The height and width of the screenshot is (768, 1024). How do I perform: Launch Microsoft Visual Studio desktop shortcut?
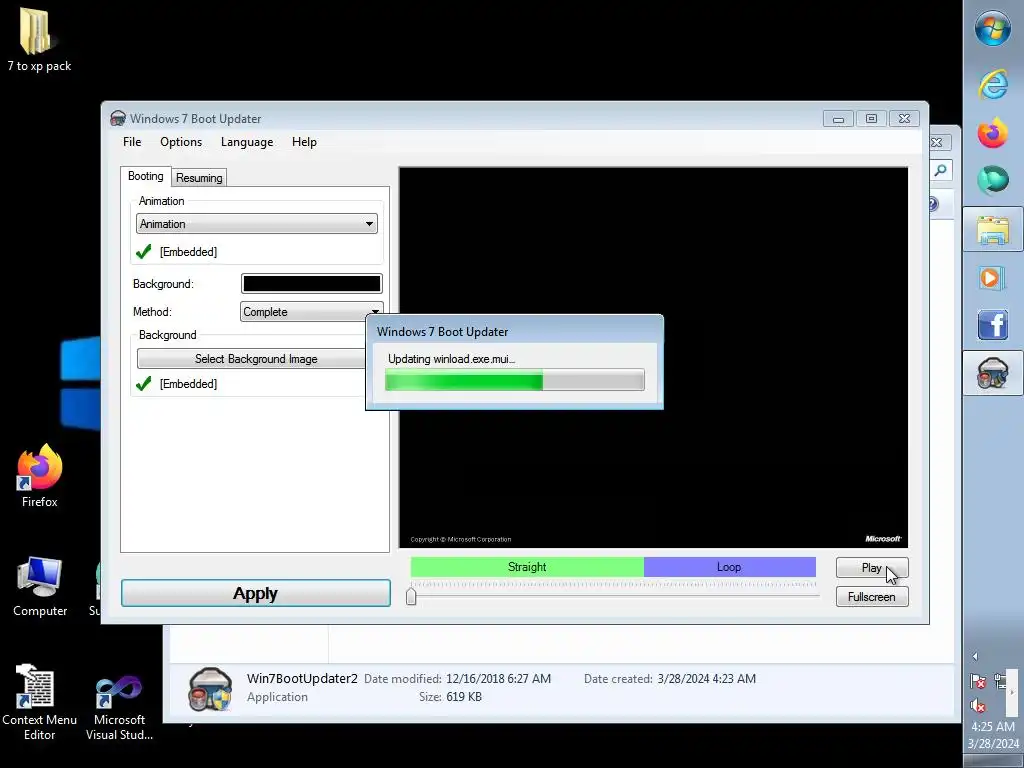point(119,707)
